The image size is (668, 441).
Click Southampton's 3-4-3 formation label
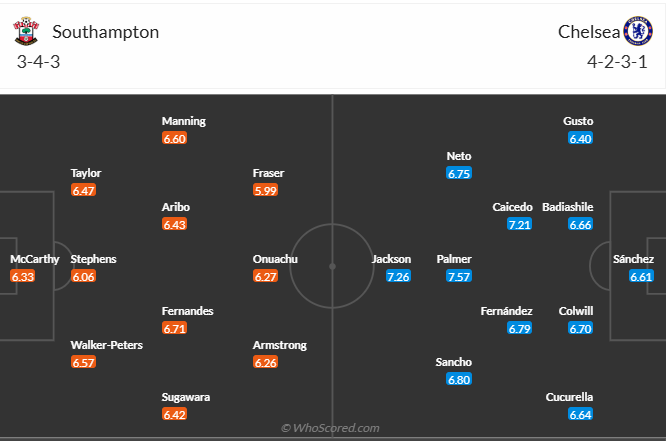coord(39,61)
